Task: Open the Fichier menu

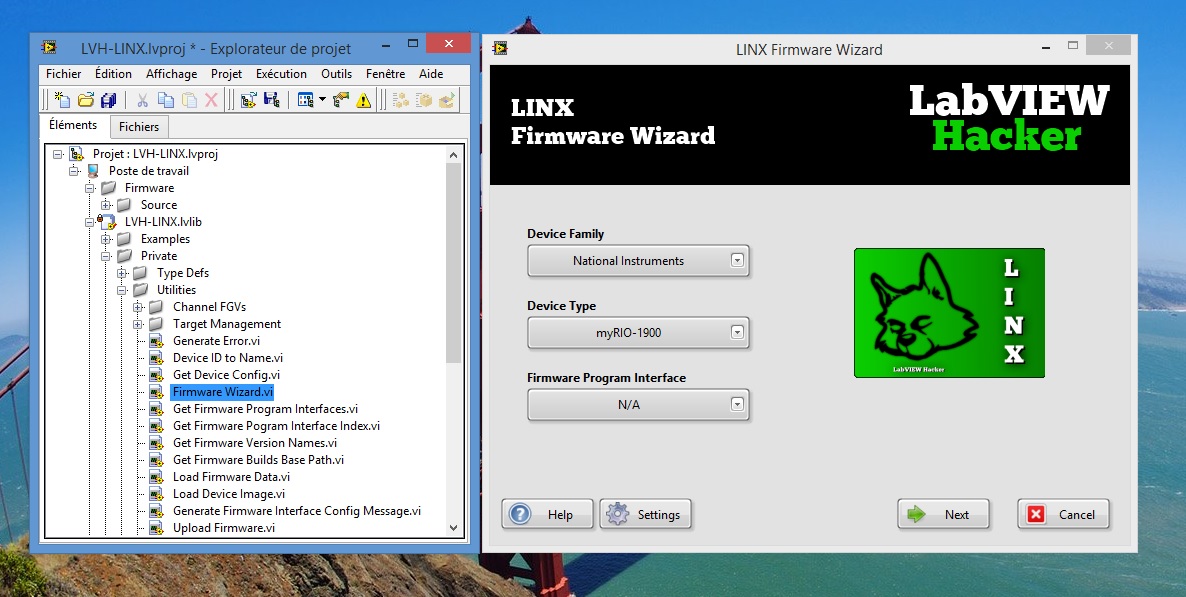Action: coord(64,73)
